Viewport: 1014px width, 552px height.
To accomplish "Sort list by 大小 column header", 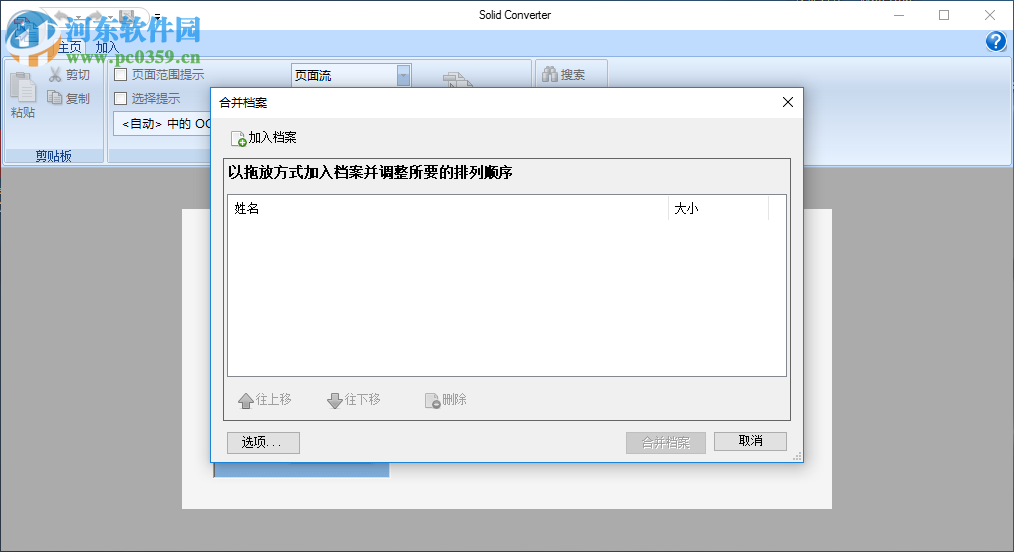I will (718, 208).
